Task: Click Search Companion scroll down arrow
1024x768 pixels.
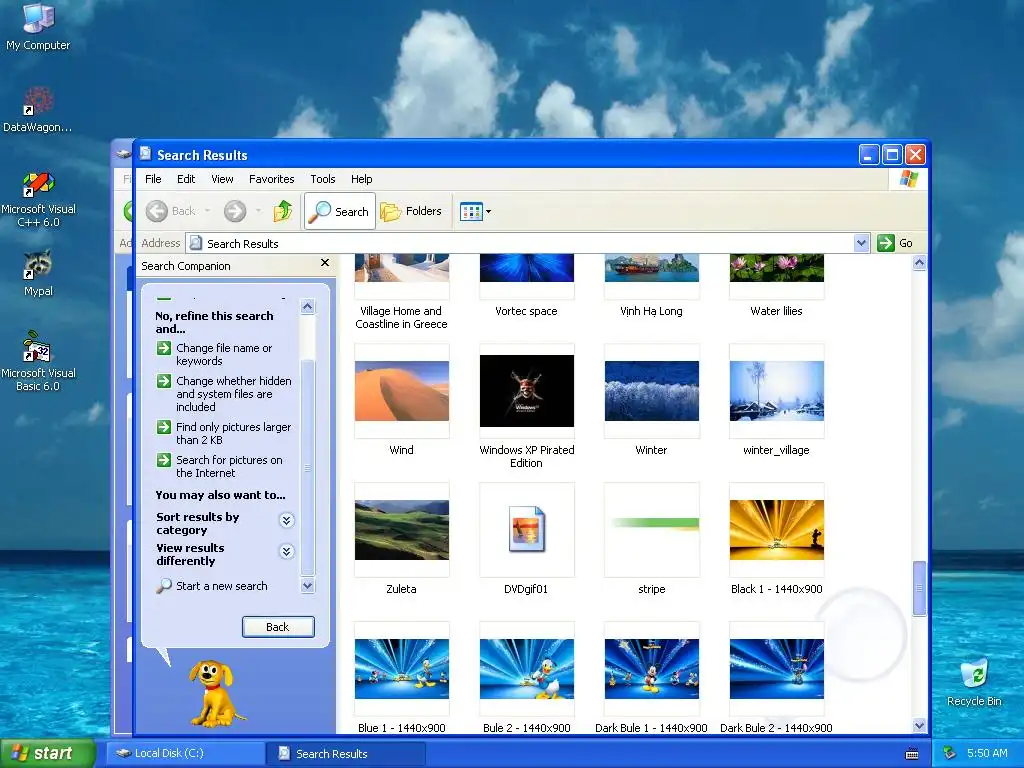Action: [x=308, y=586]
